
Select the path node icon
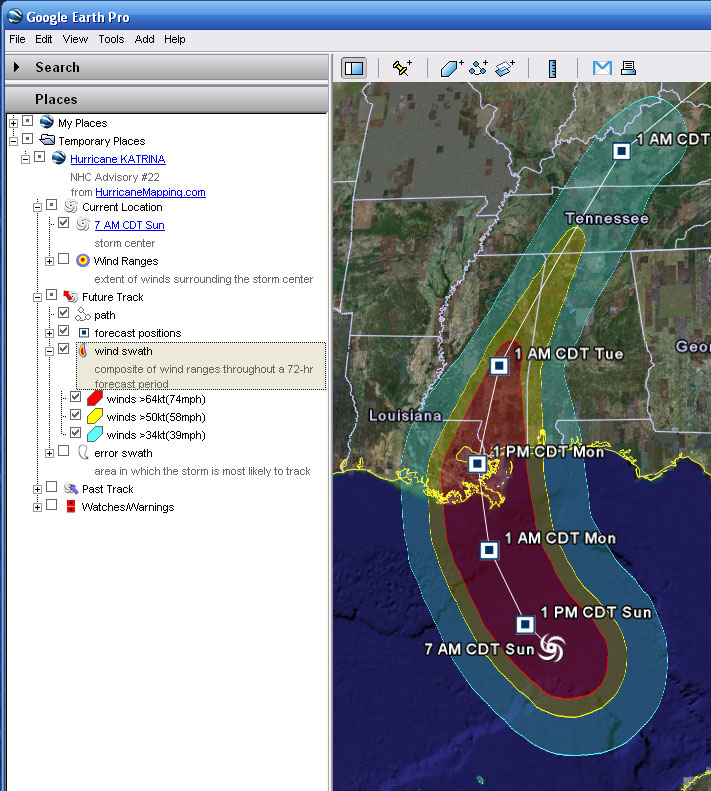pos(83,314)
